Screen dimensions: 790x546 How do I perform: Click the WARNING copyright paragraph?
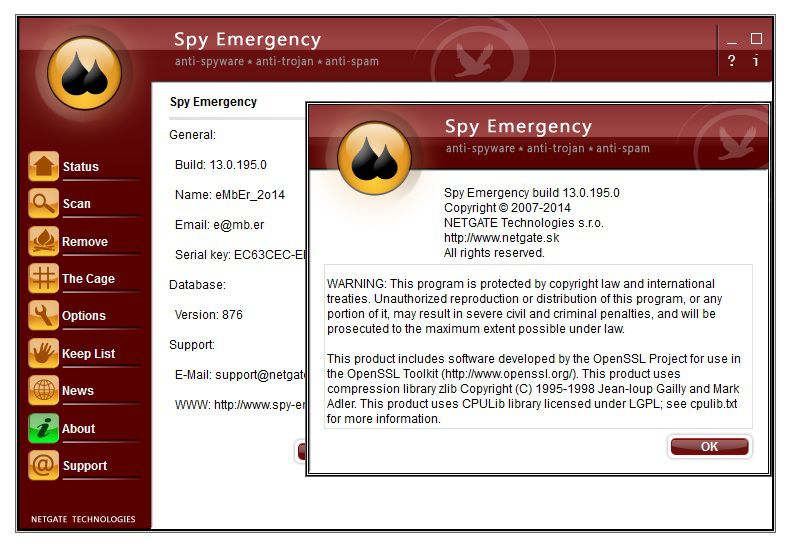coord(524,306)
